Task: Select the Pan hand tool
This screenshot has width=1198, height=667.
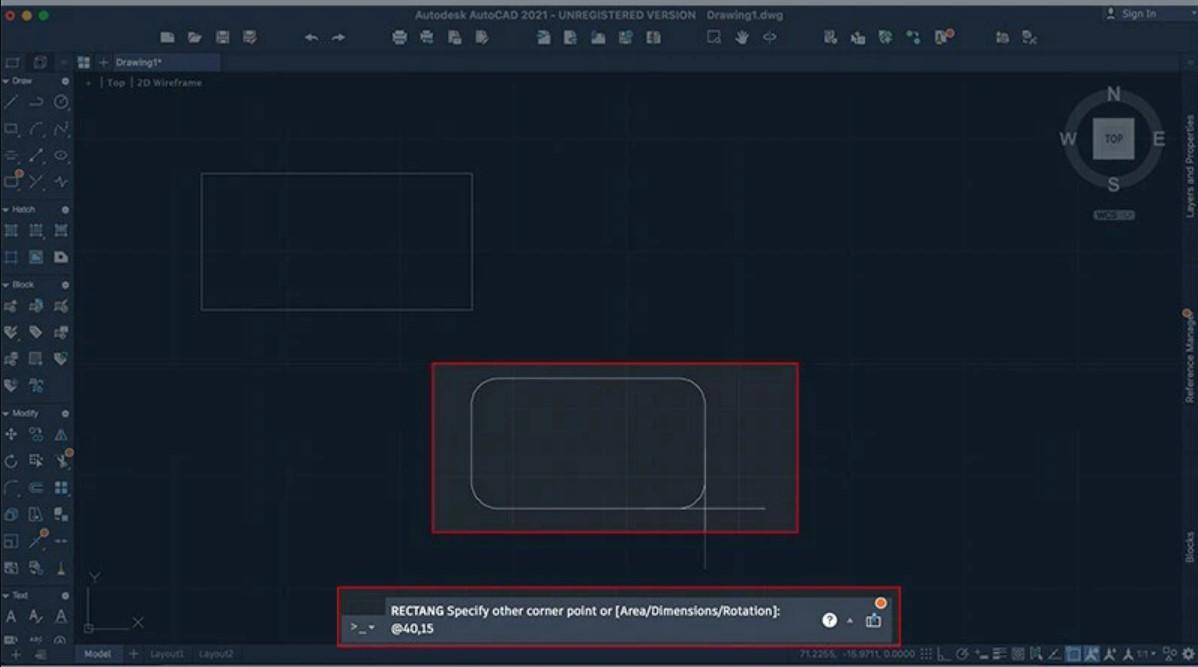Action: point(742,37)
